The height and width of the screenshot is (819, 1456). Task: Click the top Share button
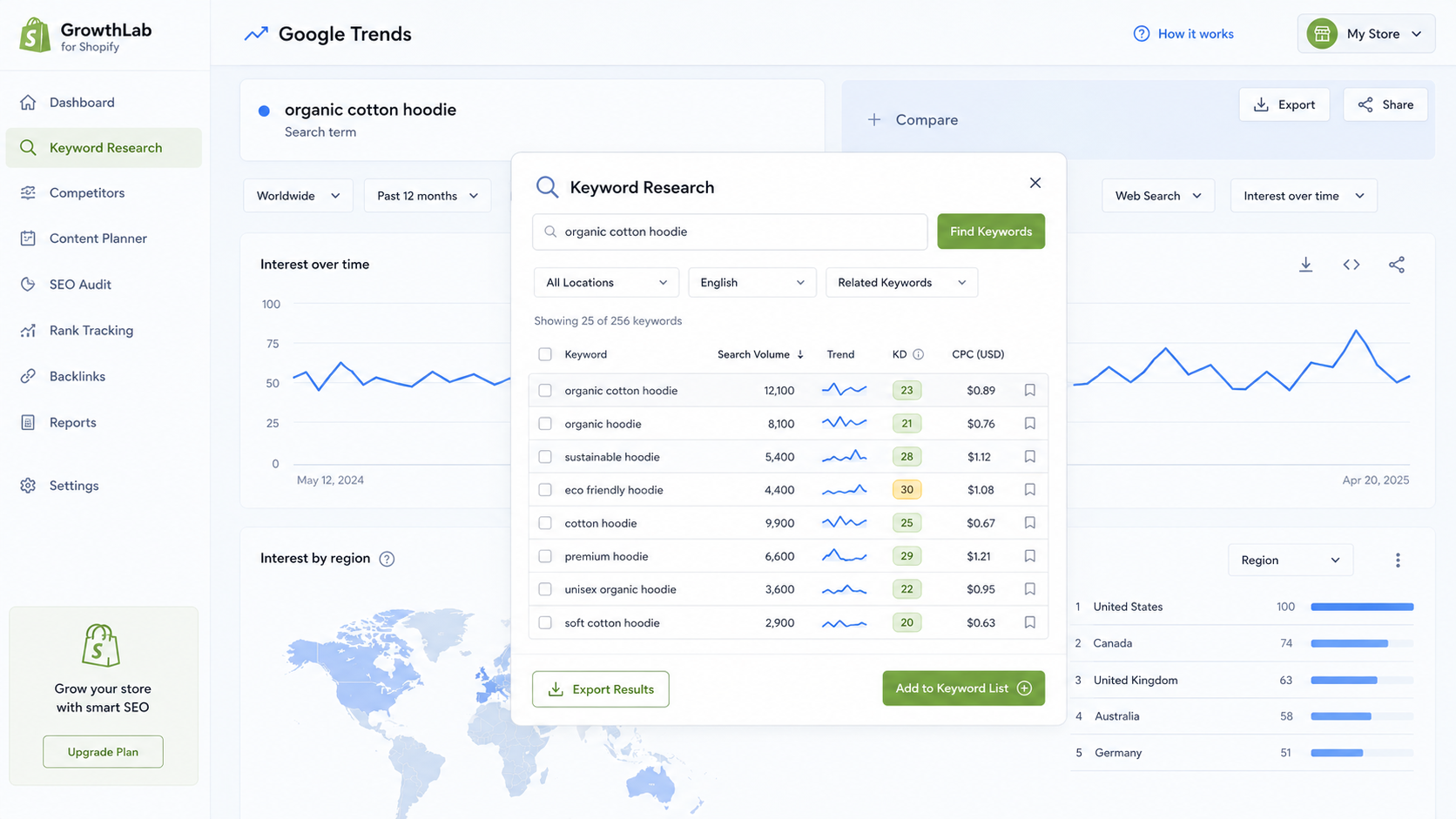(1385, 104)
